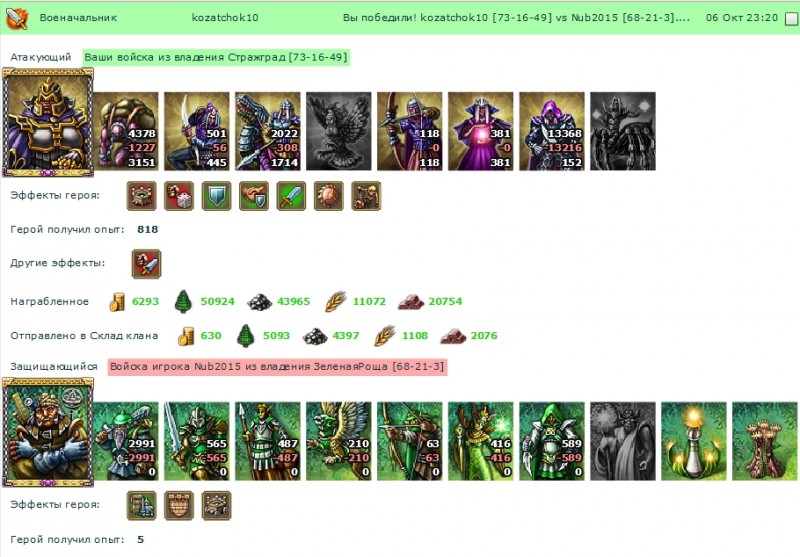Select the dice hero effect icon
This screenshot has height=557, width=800.
click(x=179, y=196)
